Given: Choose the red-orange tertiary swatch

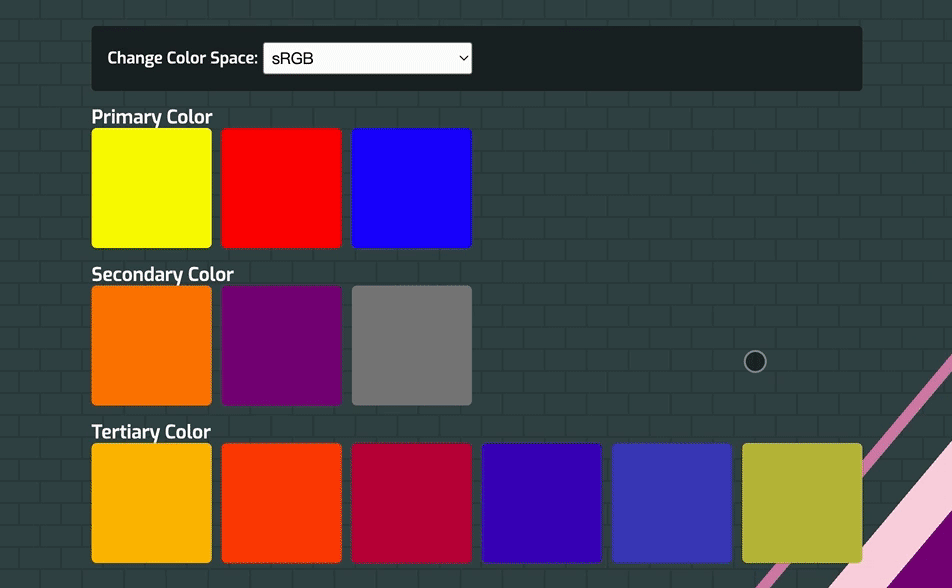Looking at the screenshot, I should pyautogui.click(x=282, y=503).
